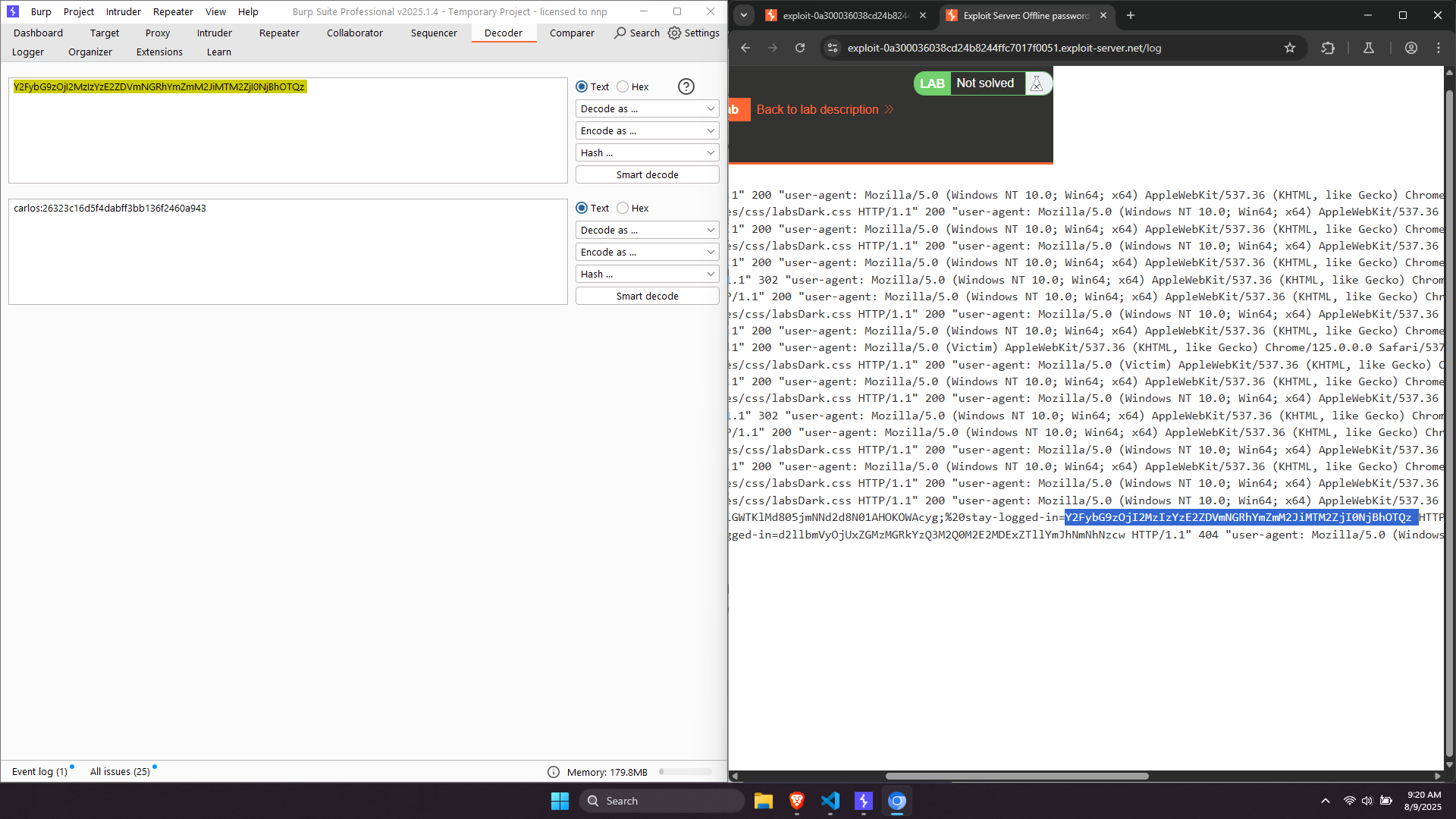1456x819 pixels.
Task: Close the Exploit Server tab
Action: click(1103, 15)
